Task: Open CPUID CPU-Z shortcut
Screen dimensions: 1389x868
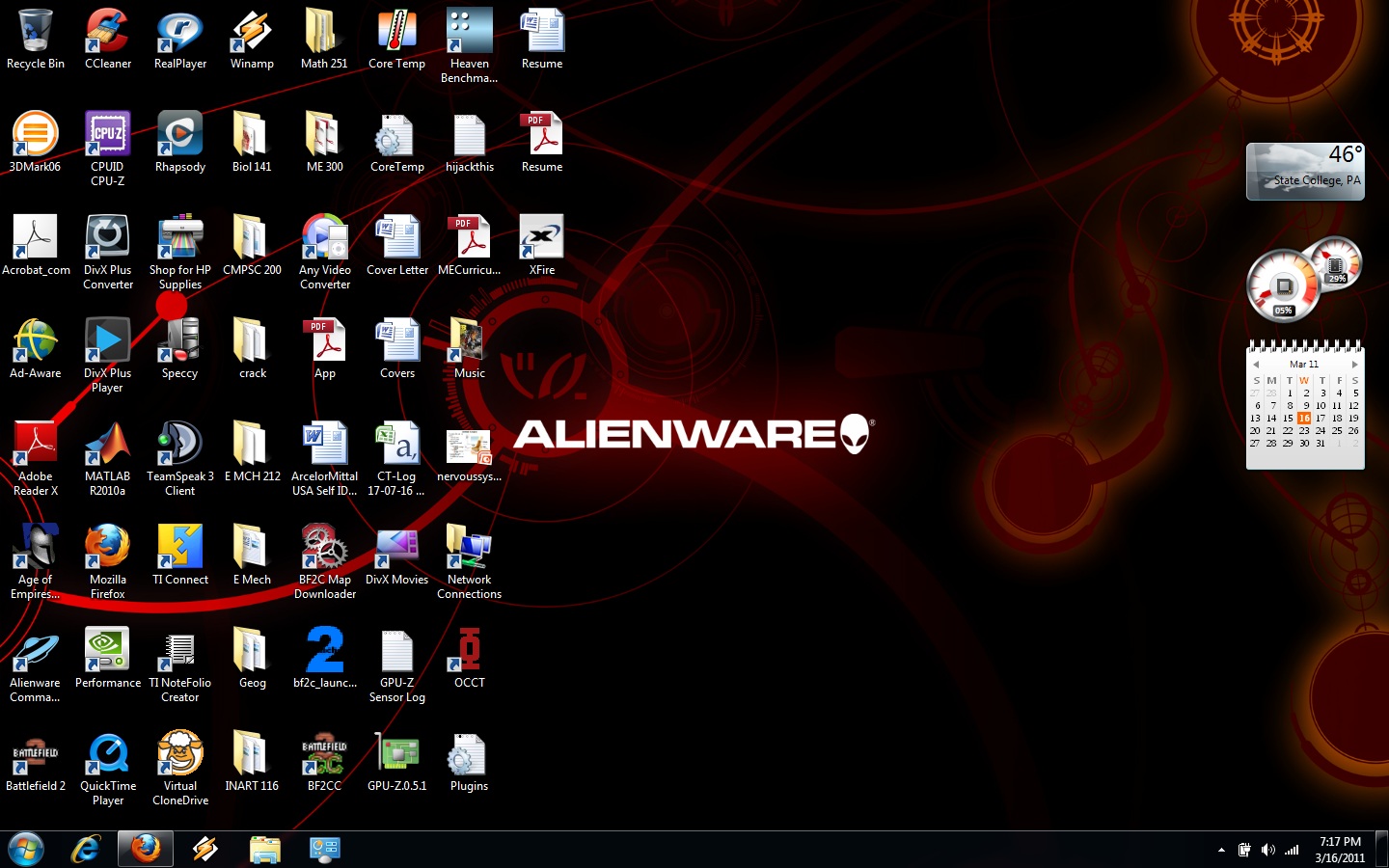Action: pyautogui.click(x=108, y=149)
